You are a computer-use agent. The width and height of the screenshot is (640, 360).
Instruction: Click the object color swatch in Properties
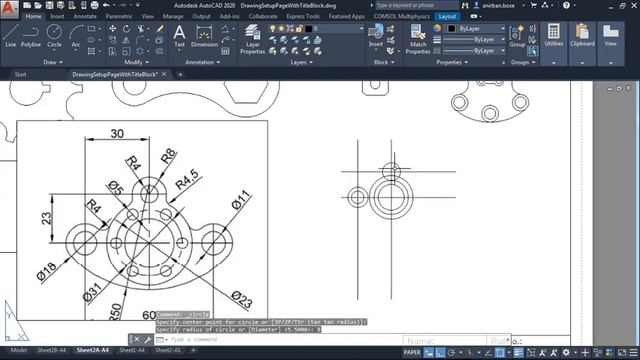pos(451,29)
